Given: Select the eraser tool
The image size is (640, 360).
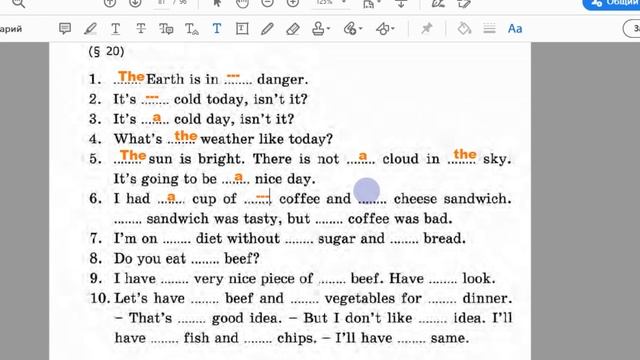Looking at the screenshot, I should 293,29.
